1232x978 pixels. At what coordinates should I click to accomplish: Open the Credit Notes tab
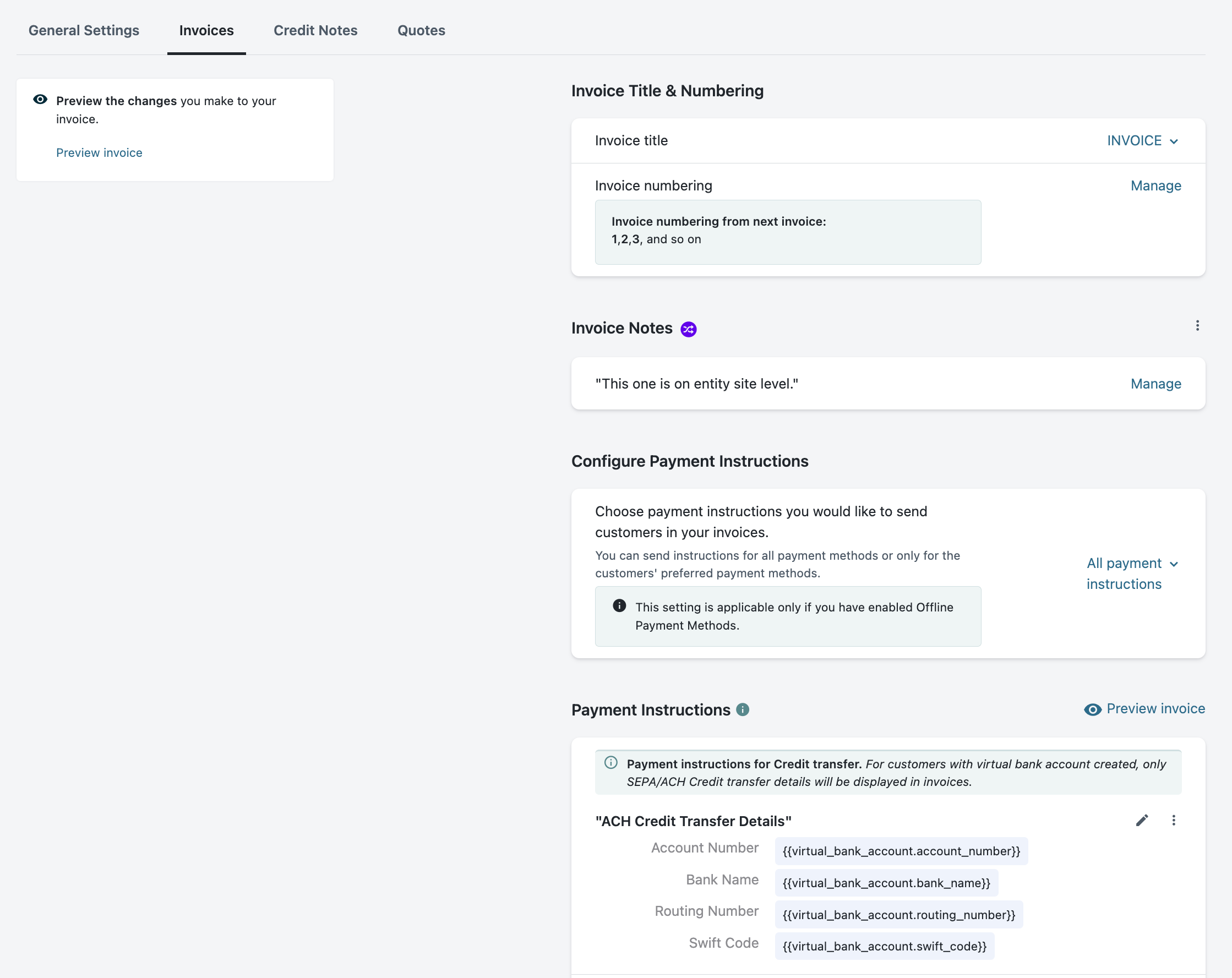click(x=315, y=30)
